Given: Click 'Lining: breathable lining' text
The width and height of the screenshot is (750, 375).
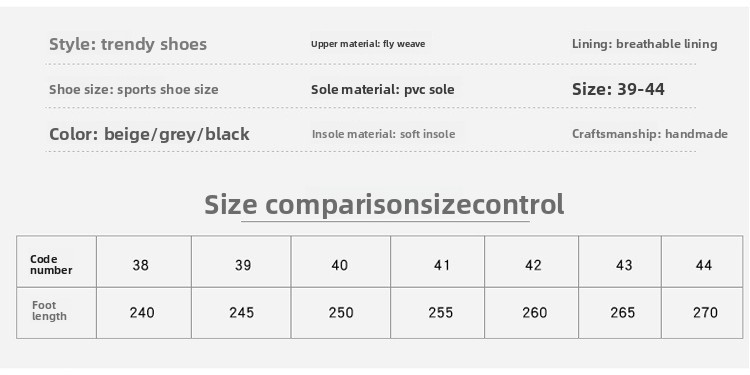Looking at the screenshot, I should click(644, 44).
